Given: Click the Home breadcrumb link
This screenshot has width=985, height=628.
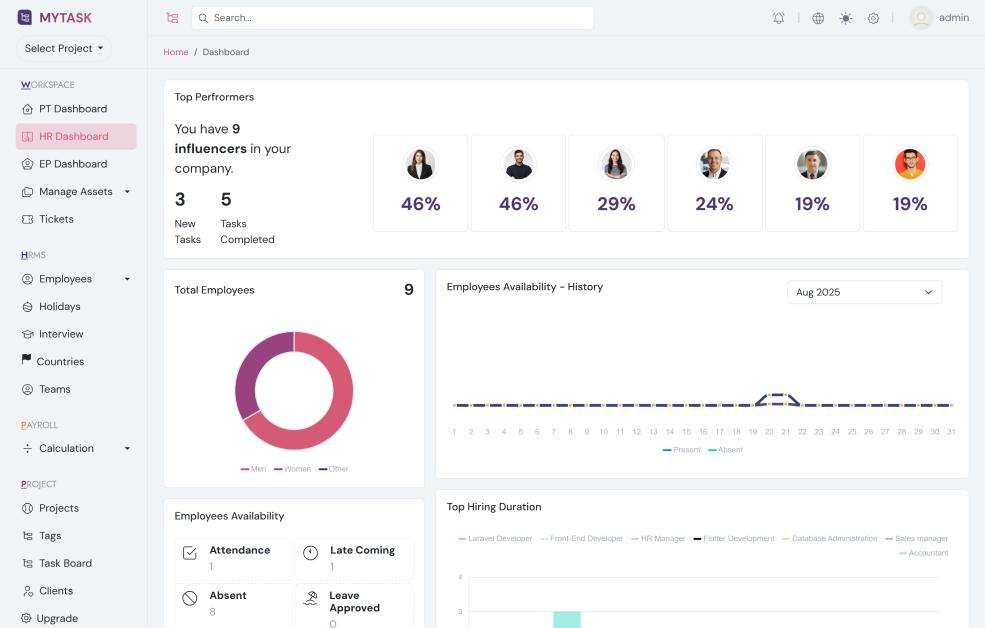Looking at the screenshot, I should (x=176, y=52).
